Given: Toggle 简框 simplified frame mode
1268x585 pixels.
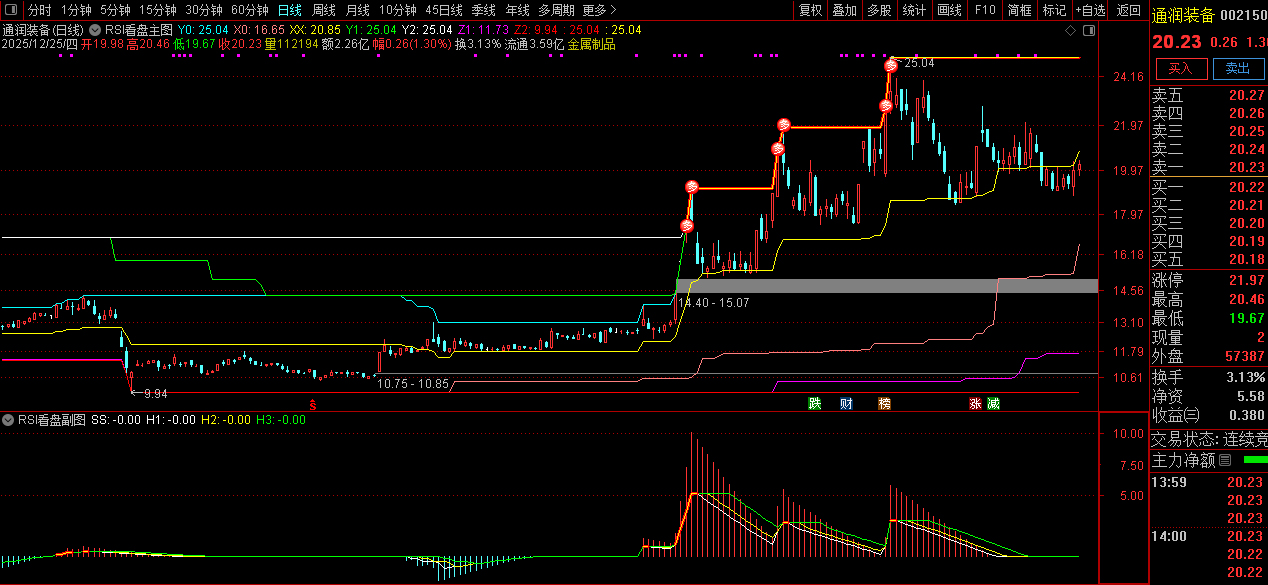Looking at the screenshot, I should pos(1020,10).
